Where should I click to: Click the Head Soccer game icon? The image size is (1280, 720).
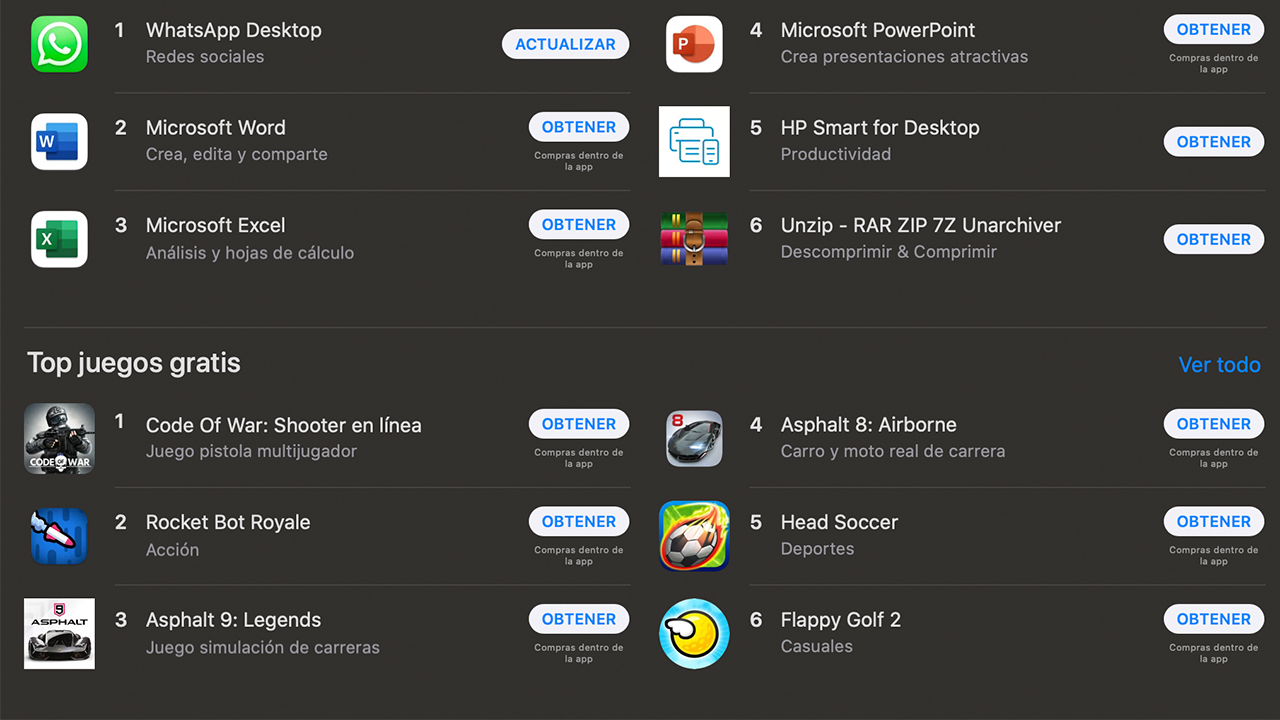(694, 536)
